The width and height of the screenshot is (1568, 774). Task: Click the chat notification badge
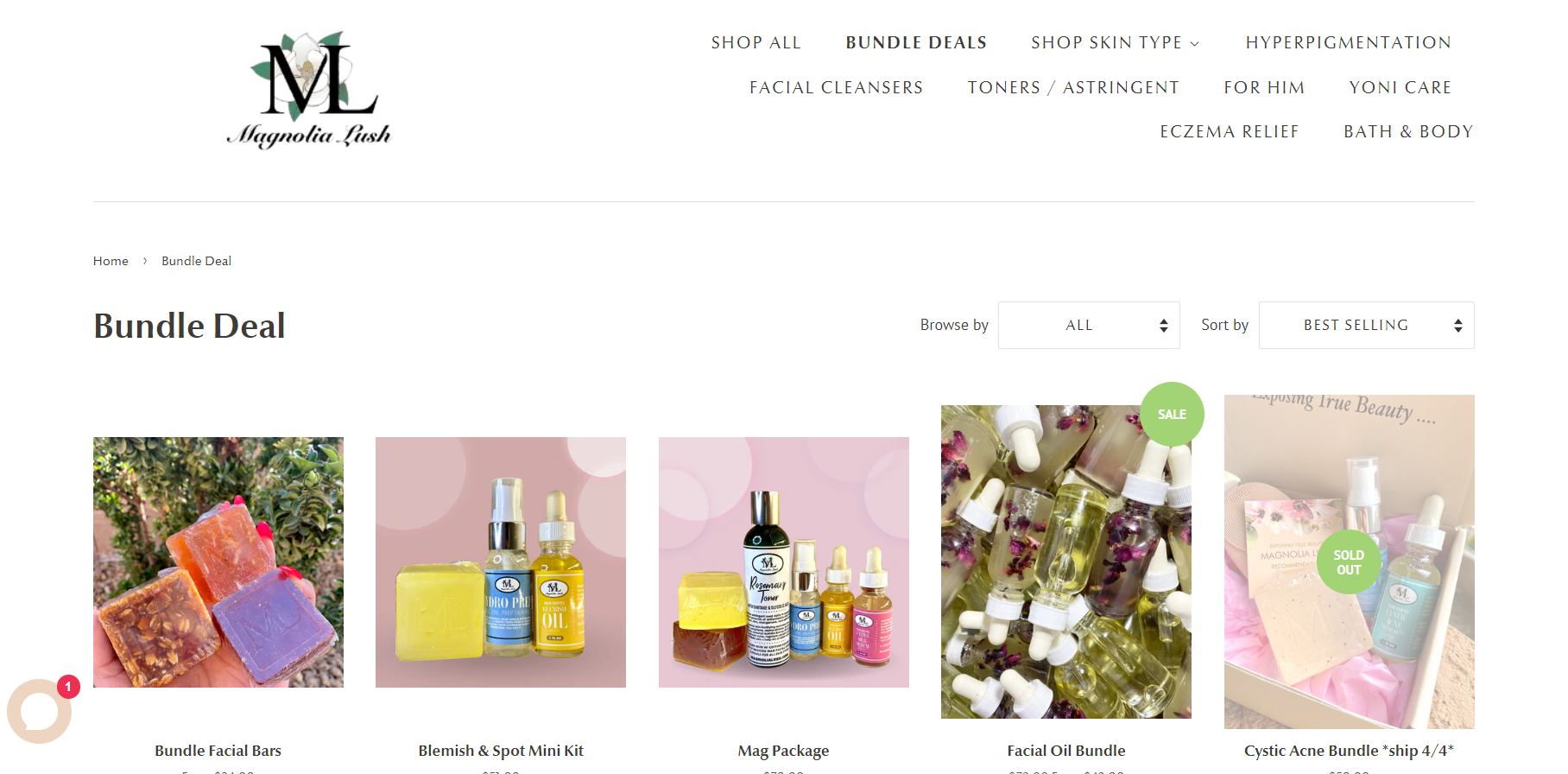point(68,687)
